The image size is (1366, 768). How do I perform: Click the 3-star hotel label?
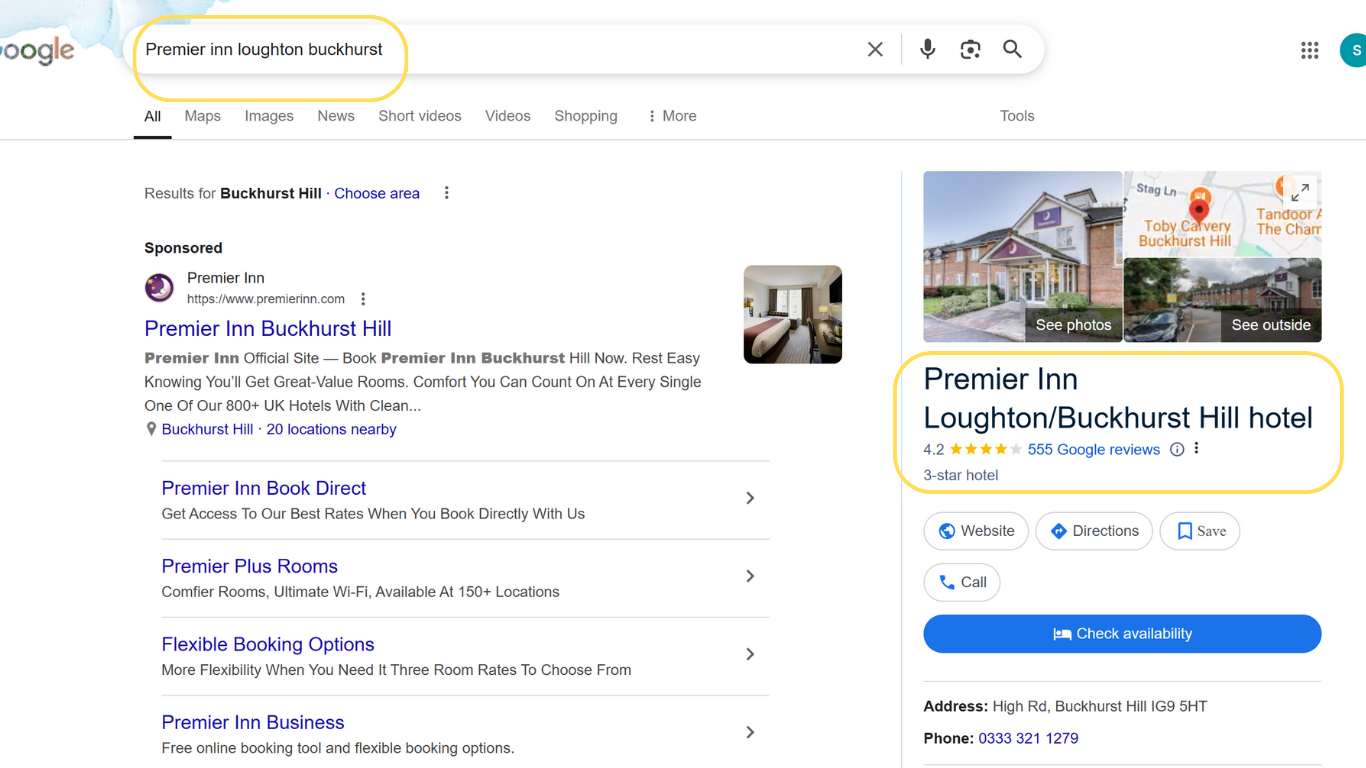[x=961, y=475]
